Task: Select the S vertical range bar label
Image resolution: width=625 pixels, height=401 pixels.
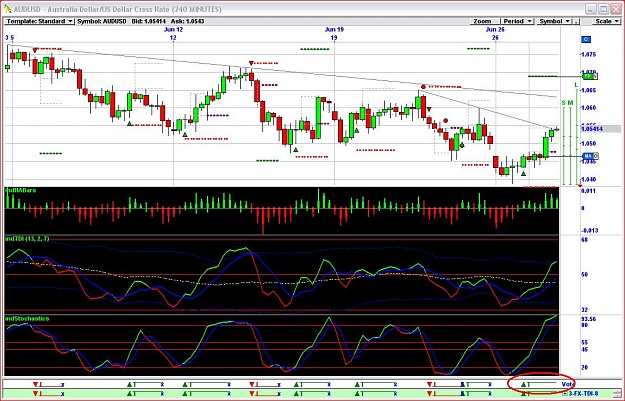Action: click(564, 103)
